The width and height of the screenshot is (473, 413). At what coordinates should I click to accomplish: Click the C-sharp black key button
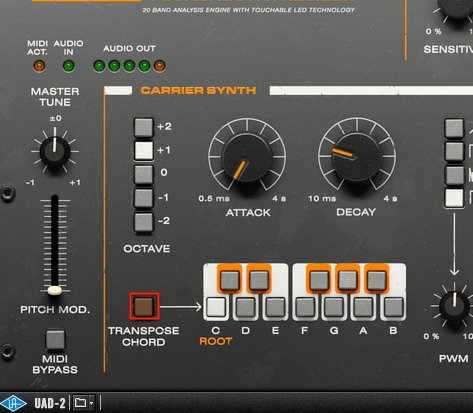(230, 279)
